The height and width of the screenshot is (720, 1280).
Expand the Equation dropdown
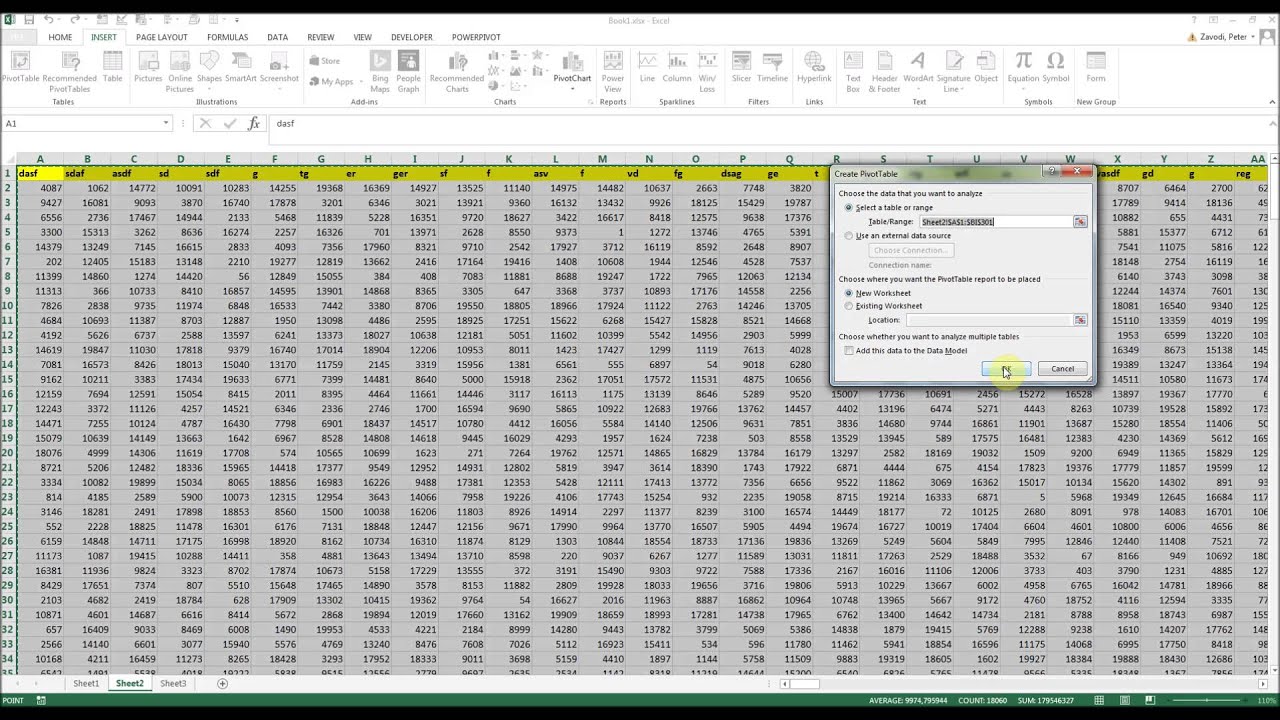point(1024,89)
